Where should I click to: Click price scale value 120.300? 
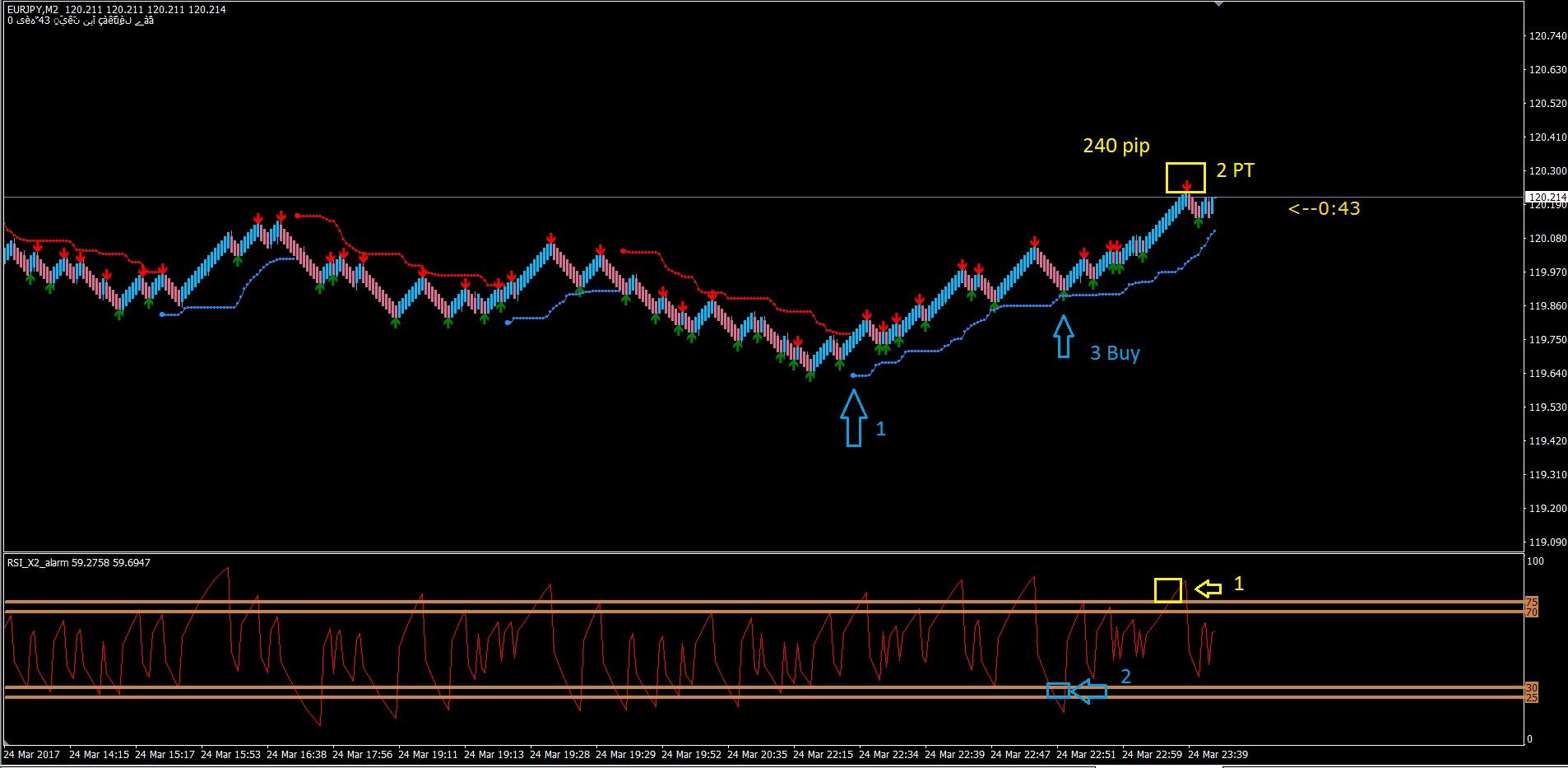1547,171
